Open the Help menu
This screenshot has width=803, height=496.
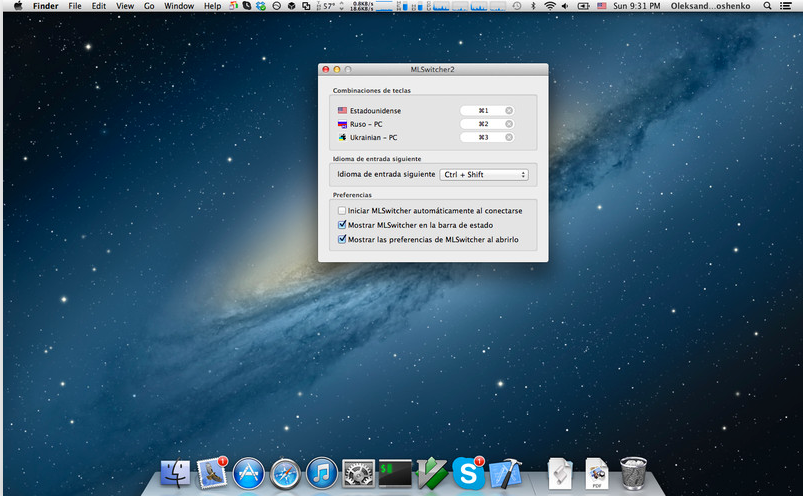pyautogui.click(x=213, y=6)
